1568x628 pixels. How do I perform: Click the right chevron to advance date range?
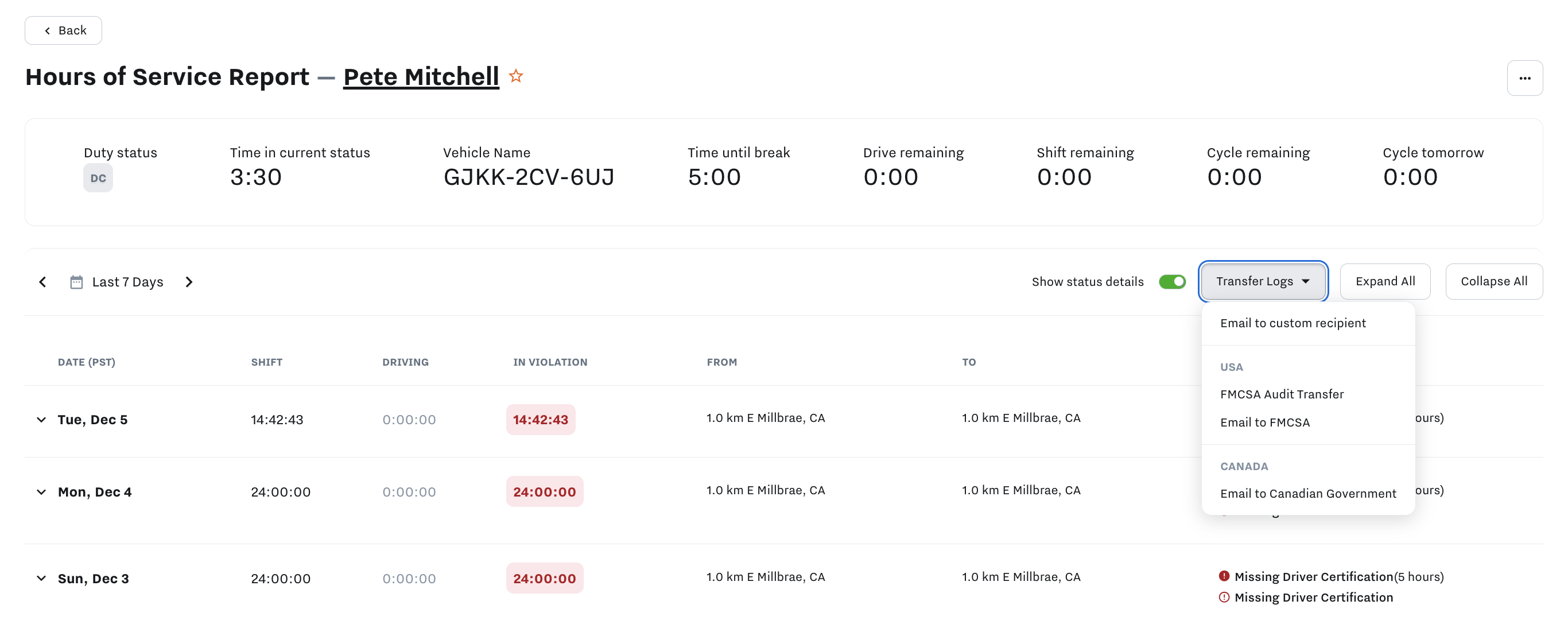(188, 281)
